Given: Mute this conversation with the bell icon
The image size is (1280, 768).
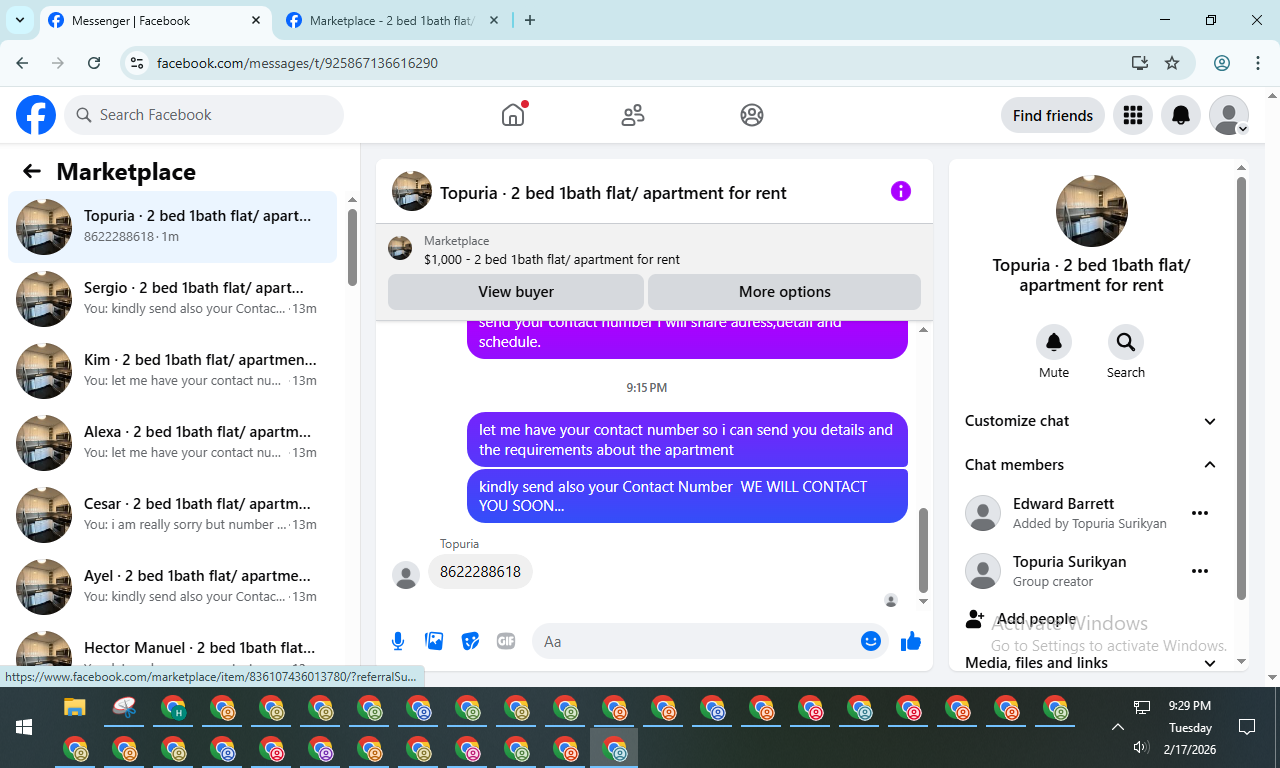Looking at the screenshot, I should (x=1054, y=342).
